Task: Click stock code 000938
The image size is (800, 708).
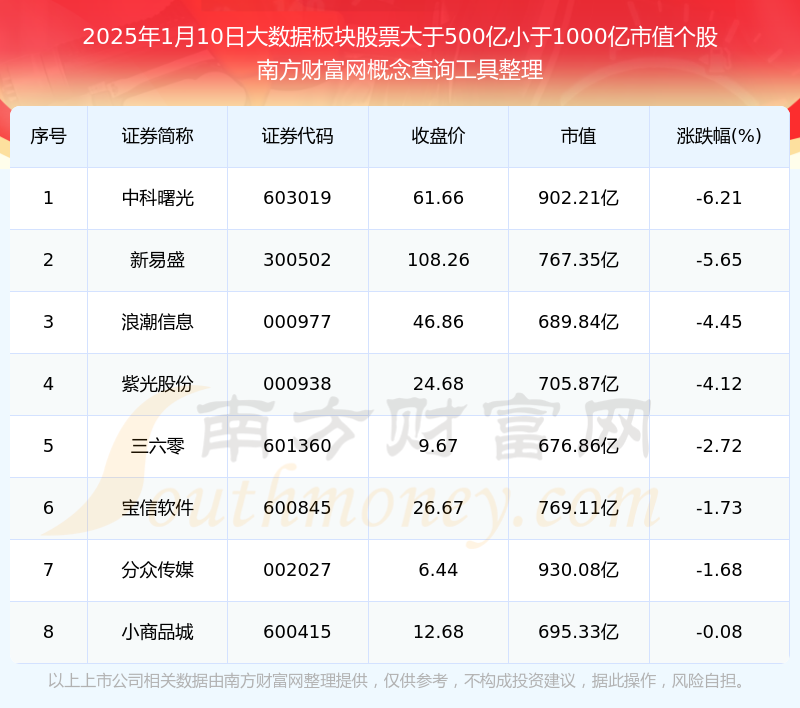Action: click(297, 384)
